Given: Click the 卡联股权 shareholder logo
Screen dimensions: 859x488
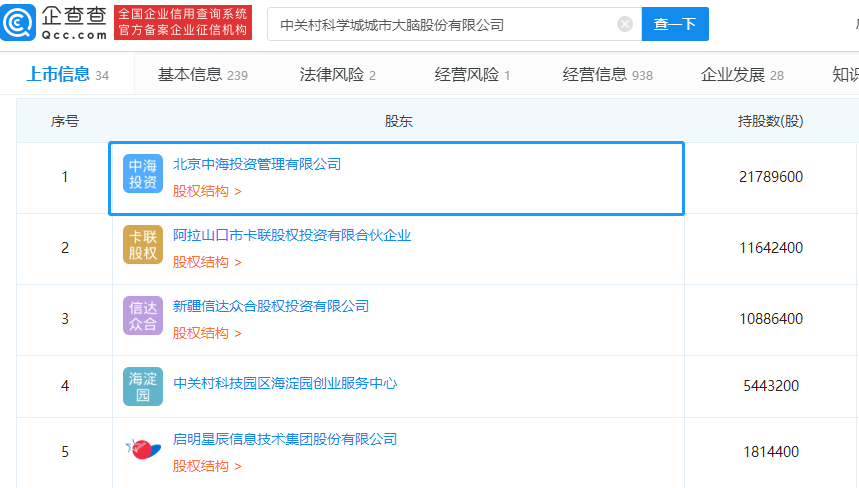Looking at the screenshot, I should [x=143, y=245].
